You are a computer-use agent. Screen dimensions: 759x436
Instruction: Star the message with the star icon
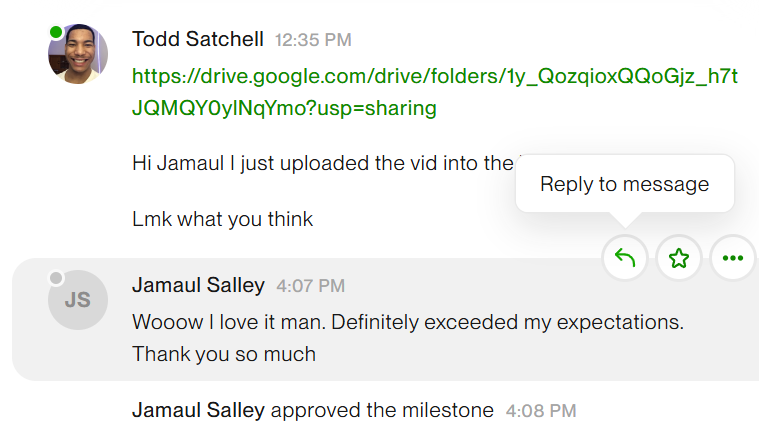pos(679,259)
